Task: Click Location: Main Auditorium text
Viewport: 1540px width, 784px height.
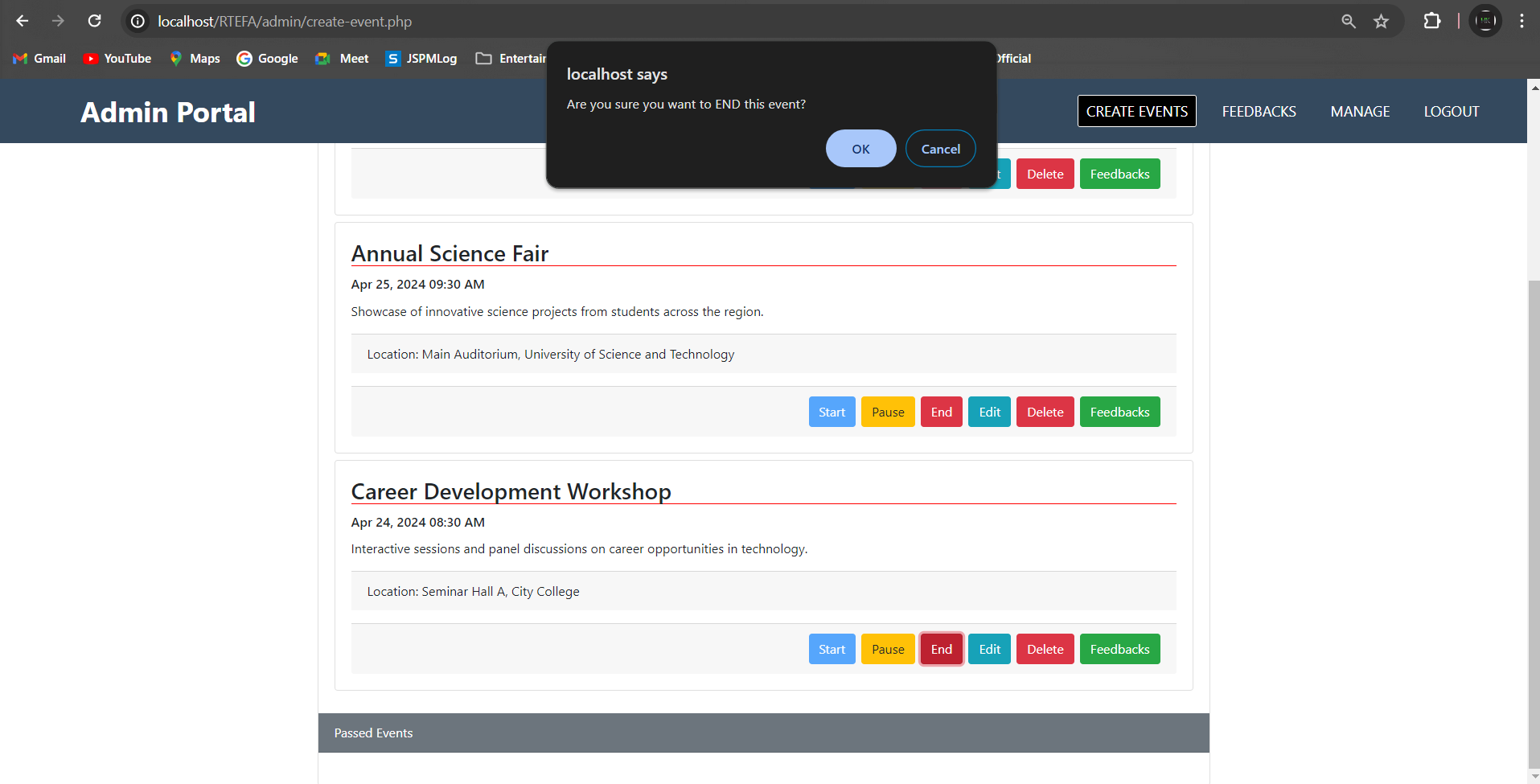Action: pos(550,354)
